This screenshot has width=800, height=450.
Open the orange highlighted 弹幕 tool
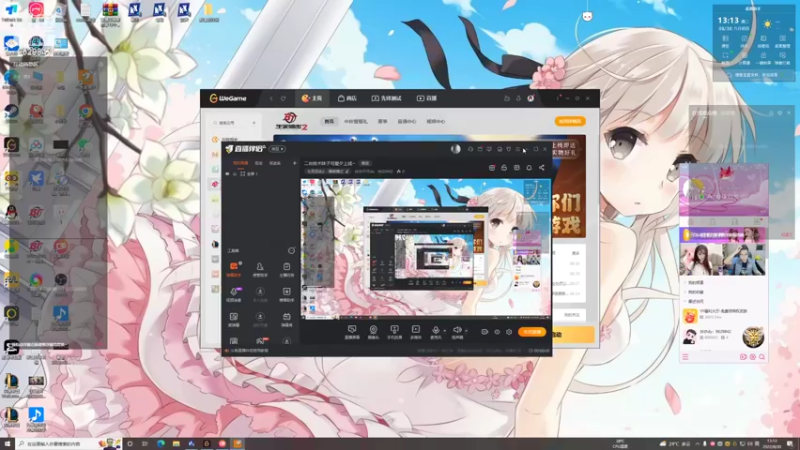(234, 269)
